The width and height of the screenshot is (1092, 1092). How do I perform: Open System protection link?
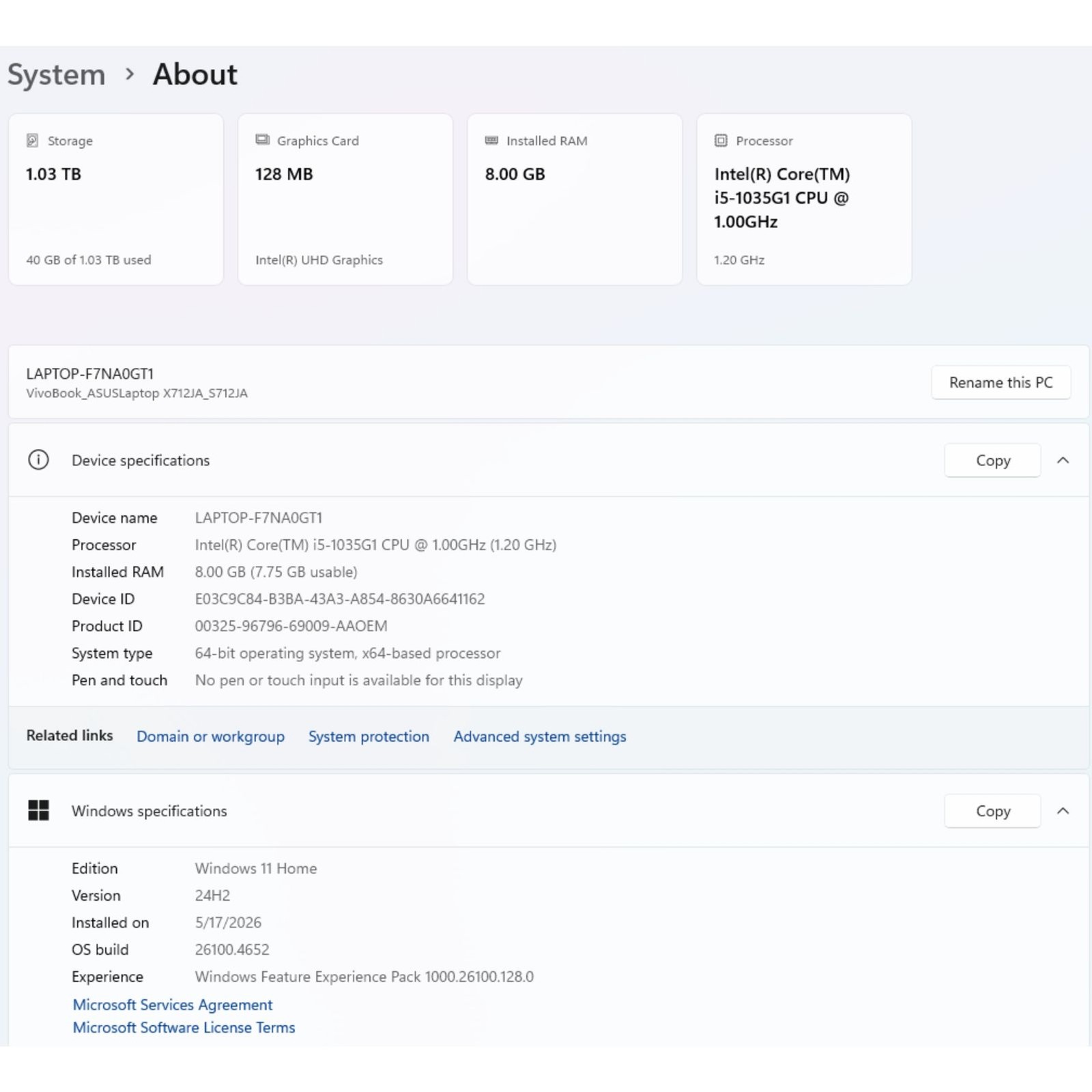[369, 736]
